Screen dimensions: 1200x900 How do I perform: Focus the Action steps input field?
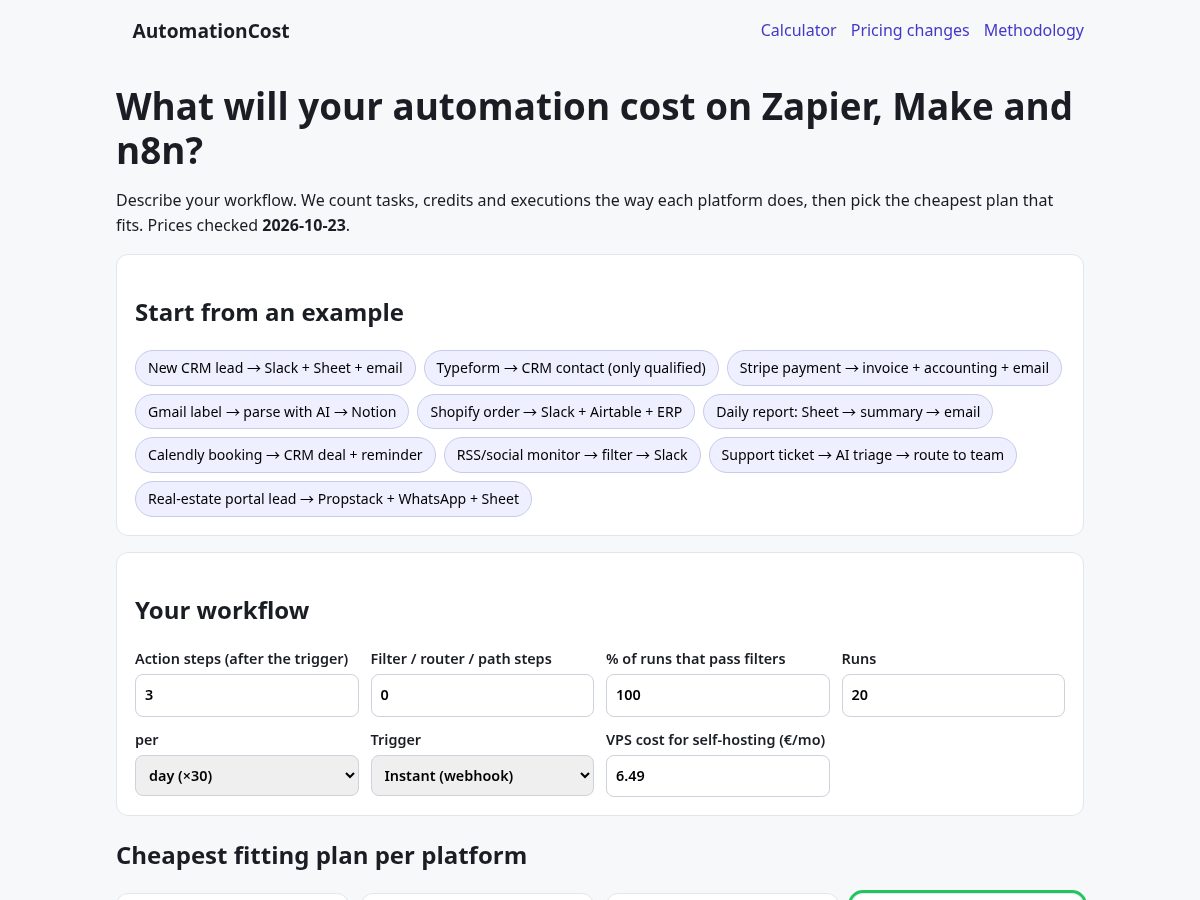247,695
